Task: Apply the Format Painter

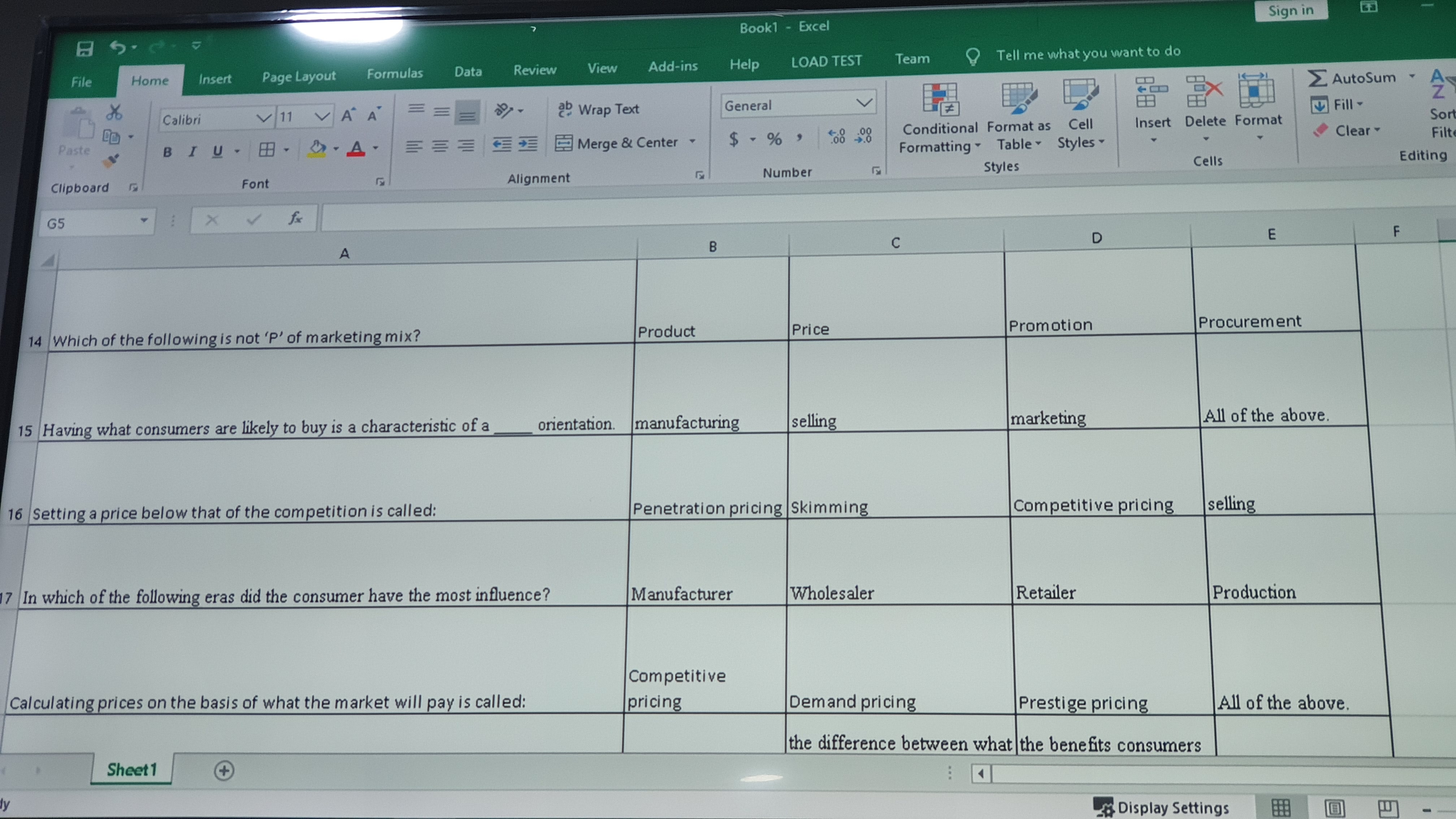Action: [111, 161]
